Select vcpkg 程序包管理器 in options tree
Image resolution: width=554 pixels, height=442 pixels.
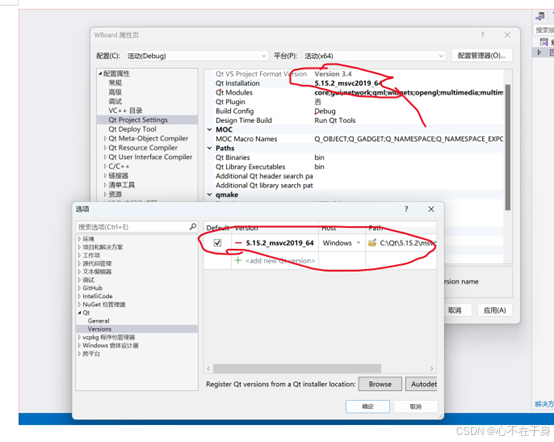click(108, 337)
